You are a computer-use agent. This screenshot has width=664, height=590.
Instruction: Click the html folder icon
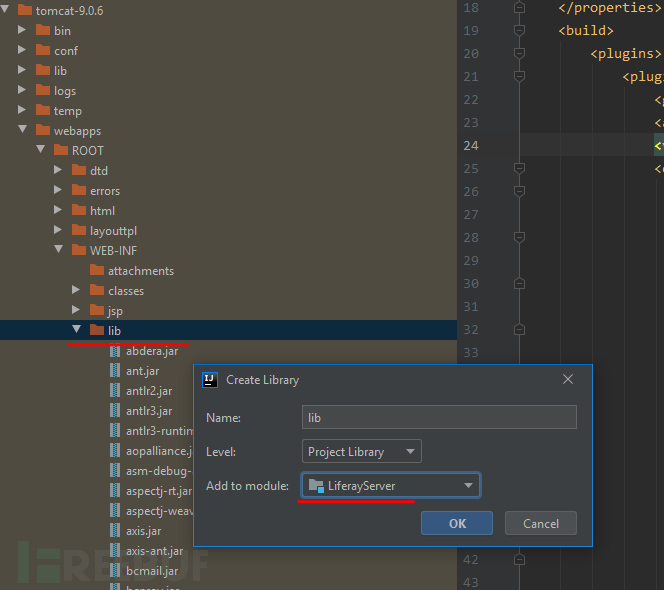(79, 210)
